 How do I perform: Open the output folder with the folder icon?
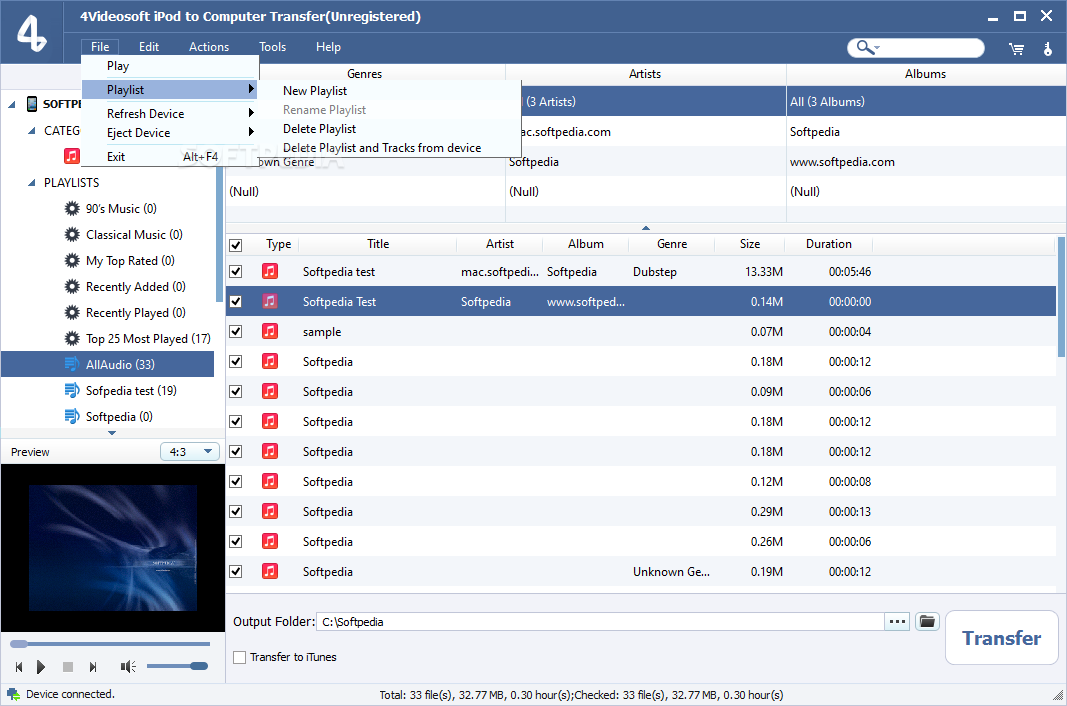point(927,621)
